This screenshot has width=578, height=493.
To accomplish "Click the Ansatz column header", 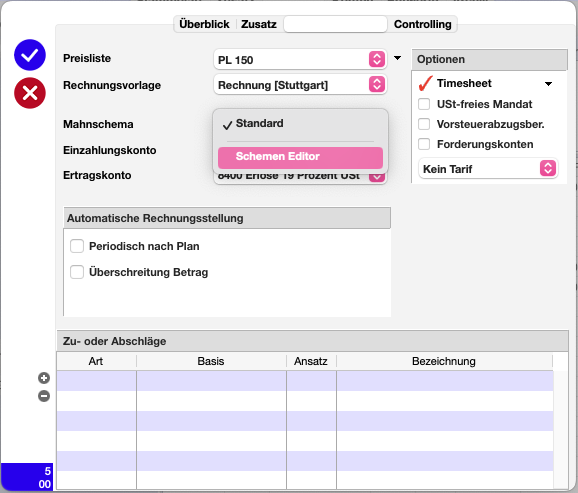I will tap(311, 361).
